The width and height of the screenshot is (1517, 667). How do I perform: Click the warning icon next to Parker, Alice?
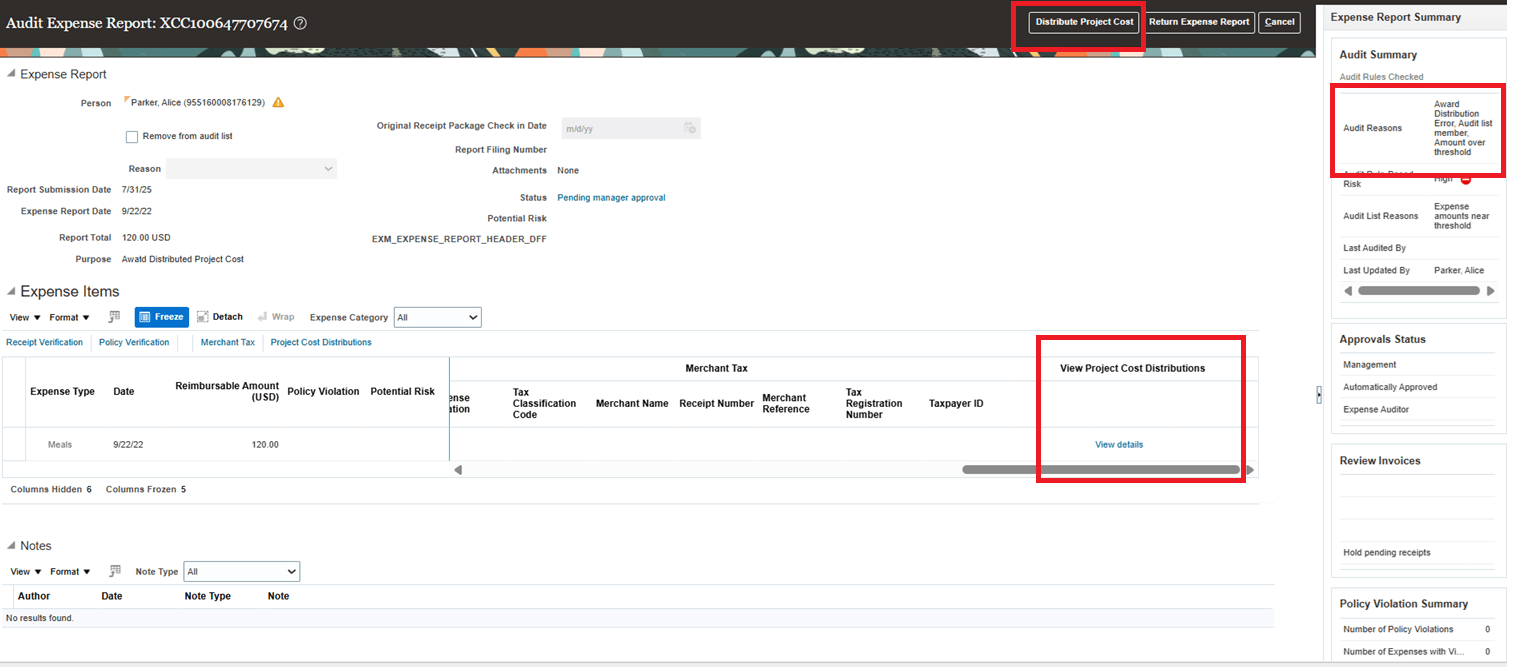(x=278, y=101)
